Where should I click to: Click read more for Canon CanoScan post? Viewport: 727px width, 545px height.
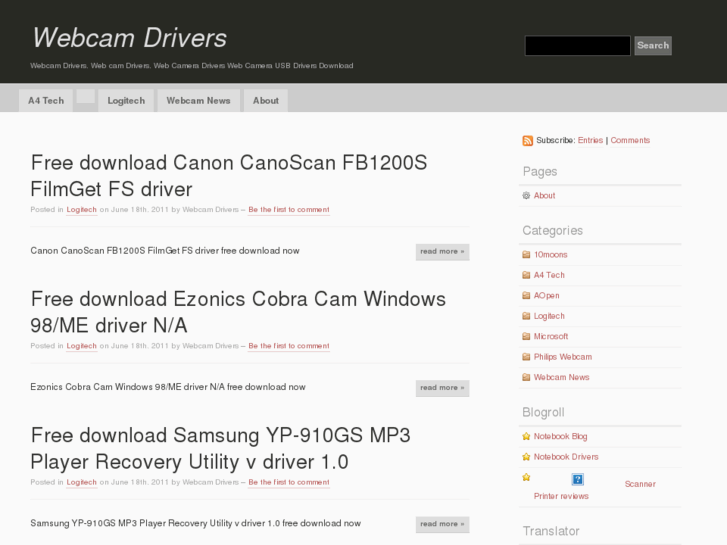[x=442, y=252]
